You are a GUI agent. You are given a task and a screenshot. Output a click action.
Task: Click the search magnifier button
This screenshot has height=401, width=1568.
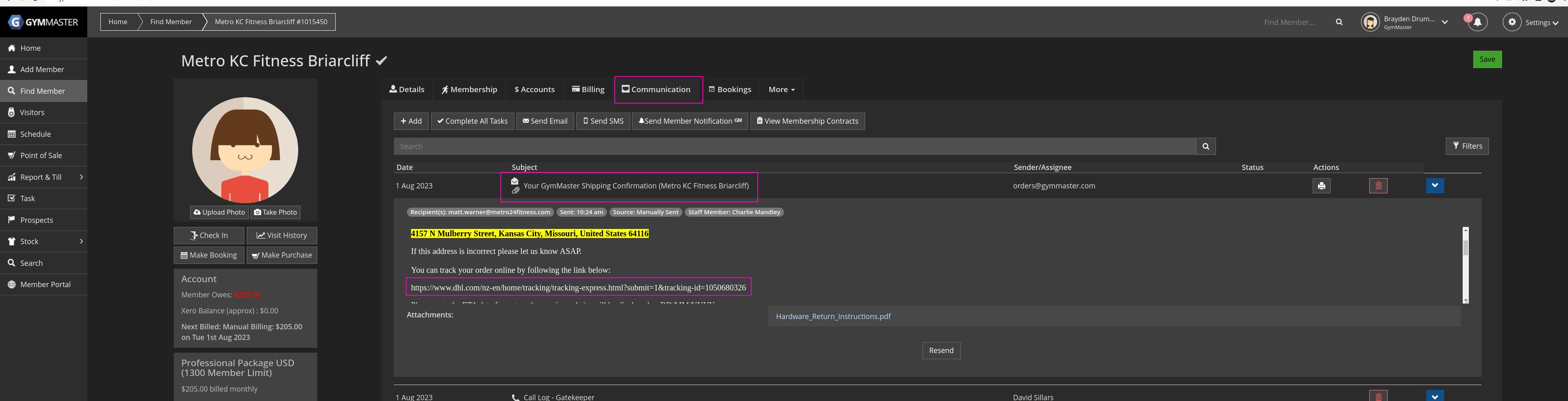[x=1205, y=146]
